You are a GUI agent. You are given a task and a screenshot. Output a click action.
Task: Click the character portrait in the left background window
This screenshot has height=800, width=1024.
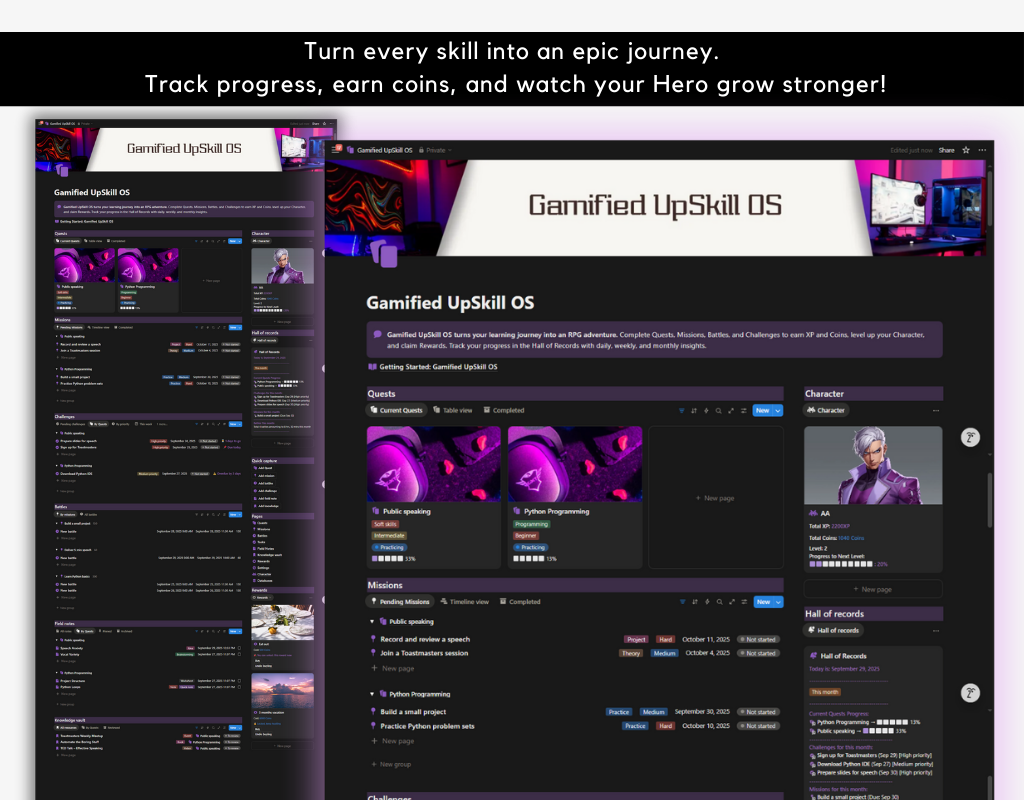coord(282,266)
